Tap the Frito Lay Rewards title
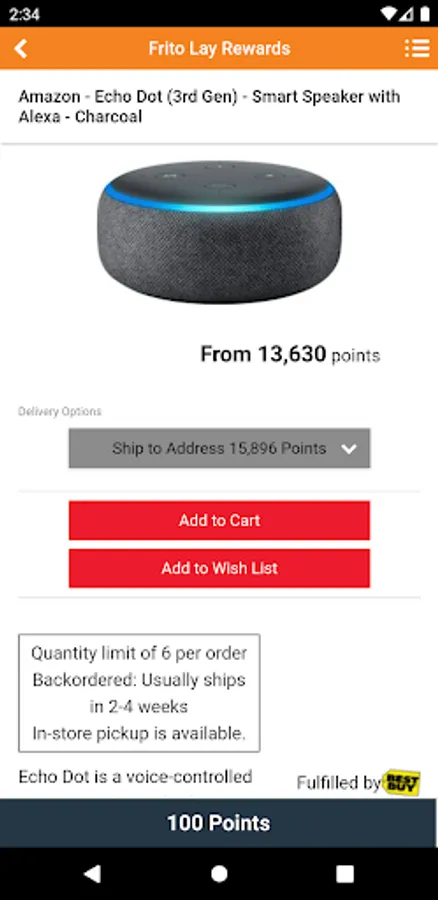Image resolution: width=438 pixels, height=900 pixels. click(x=219, y=49)
